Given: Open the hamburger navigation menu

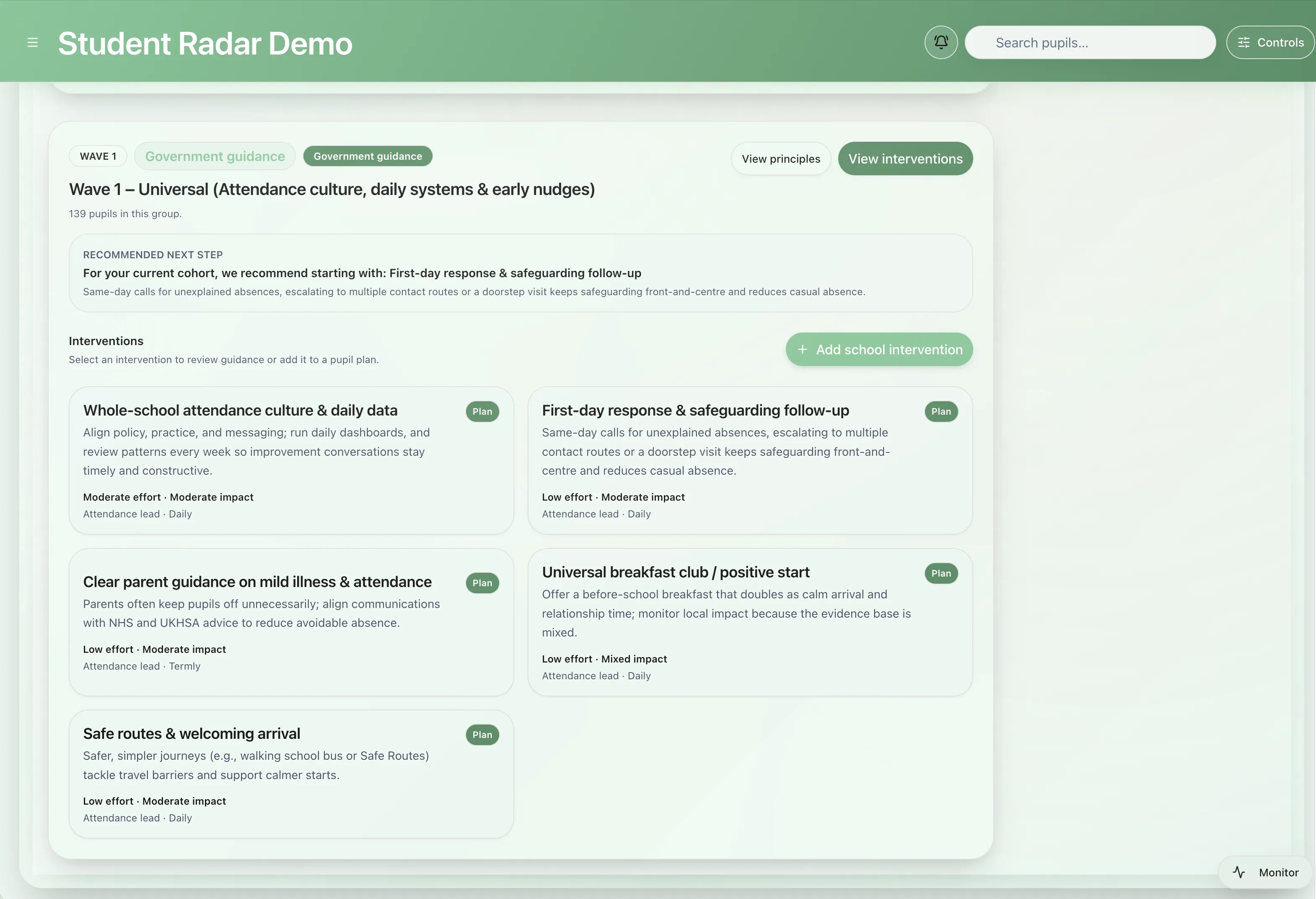Looking at the screenshot, I should (x=33, y=42).
